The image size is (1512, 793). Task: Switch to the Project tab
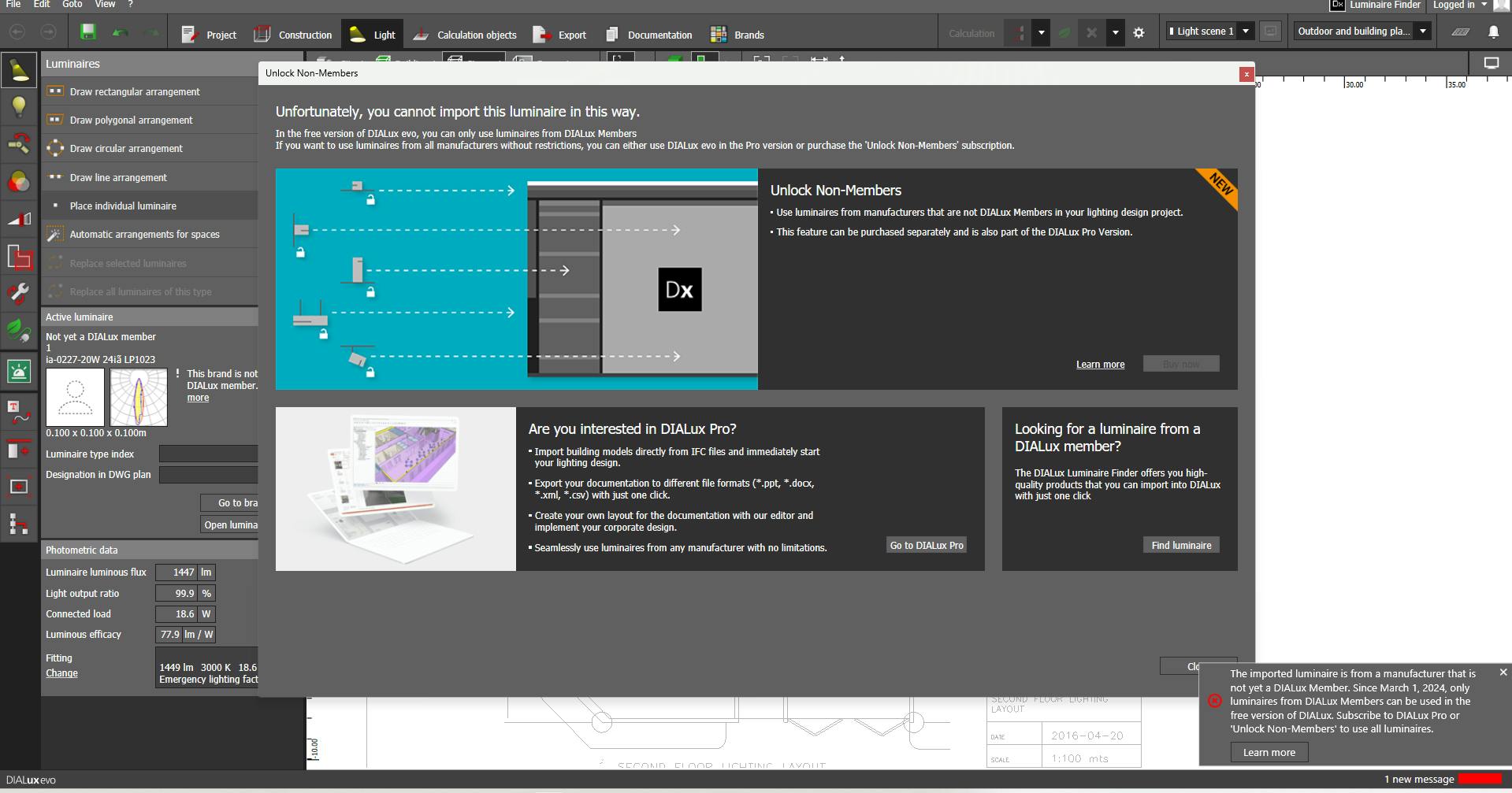point(208,35)
